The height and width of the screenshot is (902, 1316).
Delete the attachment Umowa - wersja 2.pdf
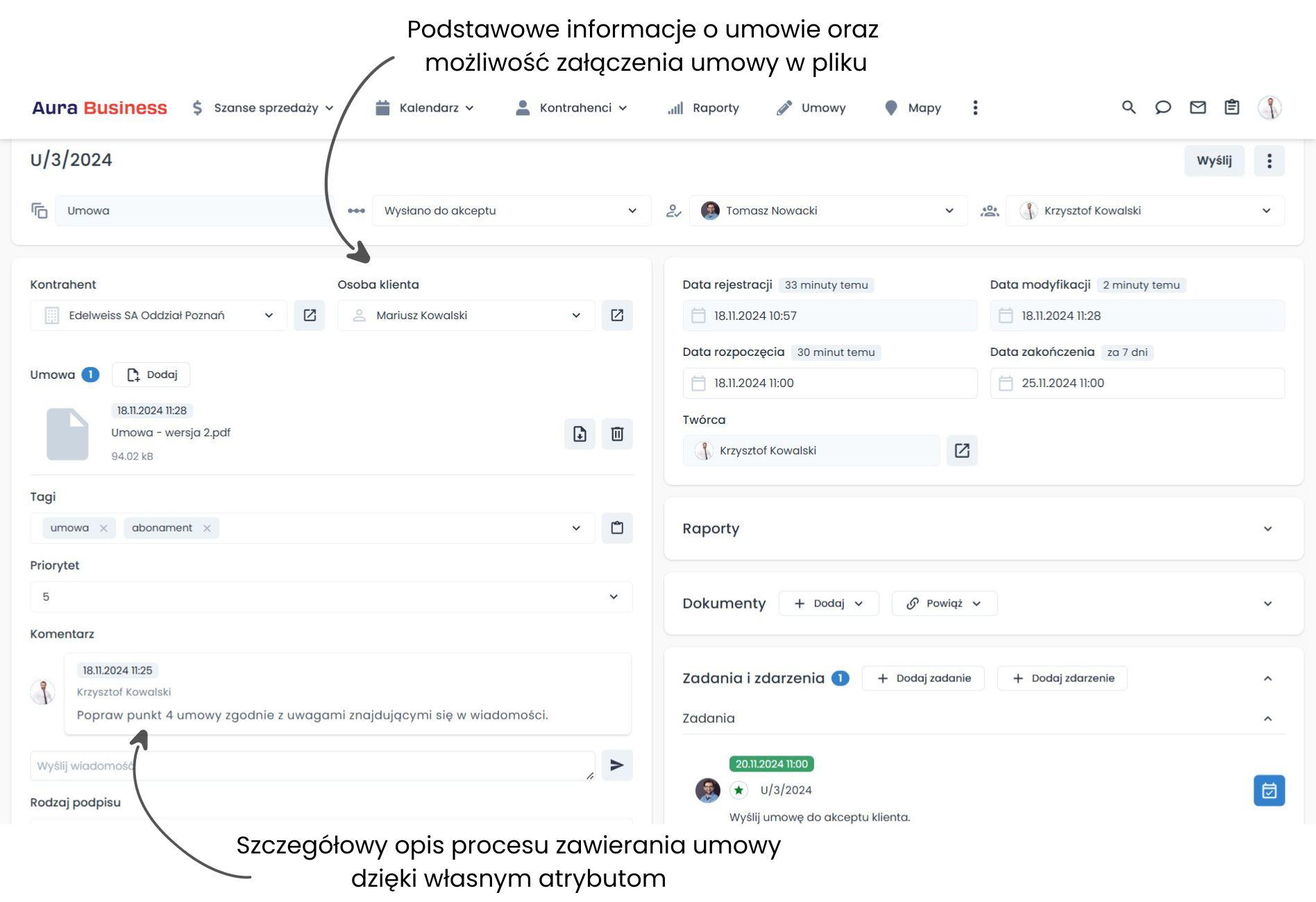coord(617,434)
